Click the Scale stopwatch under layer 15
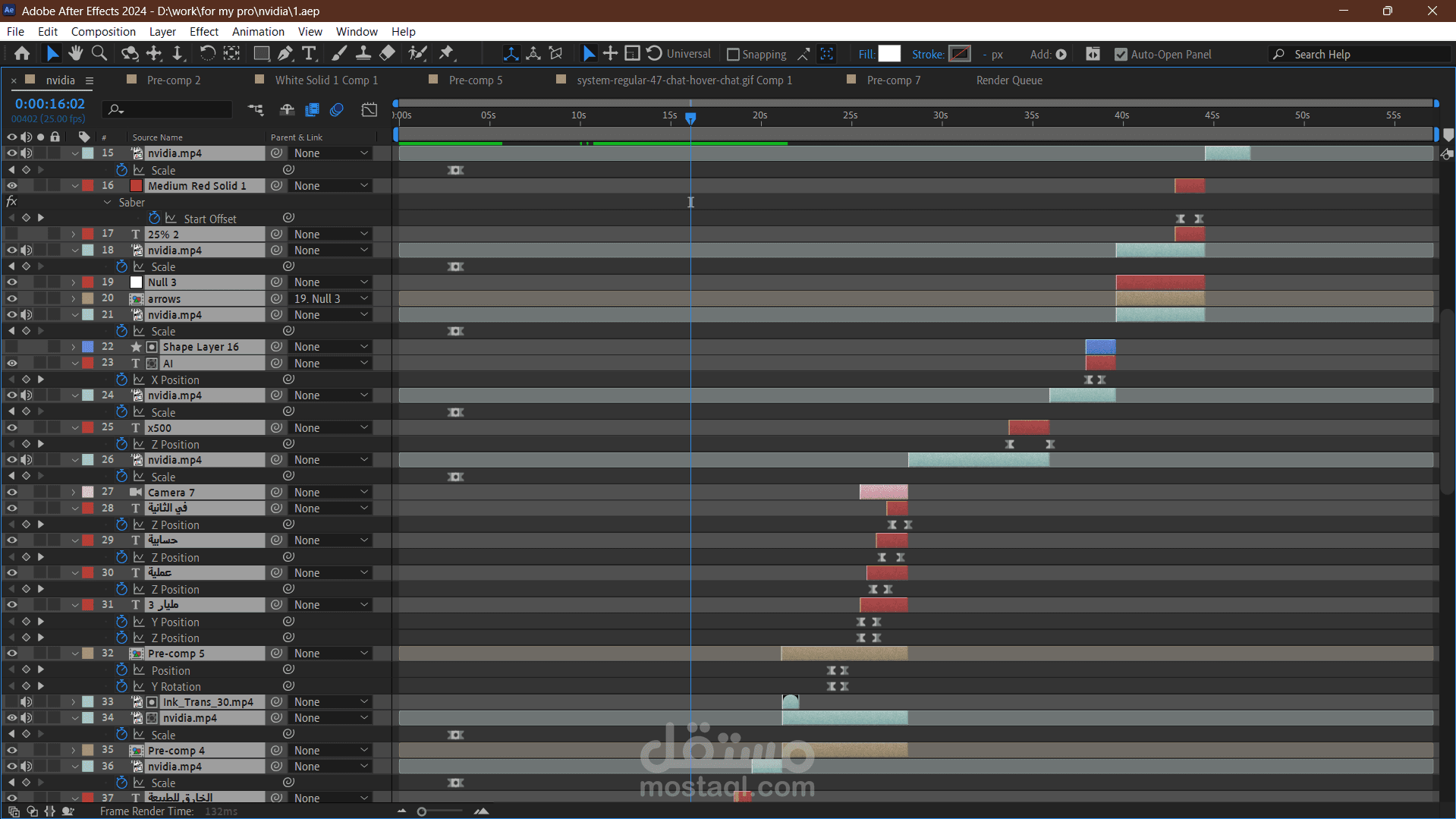This screenshot has height=819, width=1456. click(121, 170)
